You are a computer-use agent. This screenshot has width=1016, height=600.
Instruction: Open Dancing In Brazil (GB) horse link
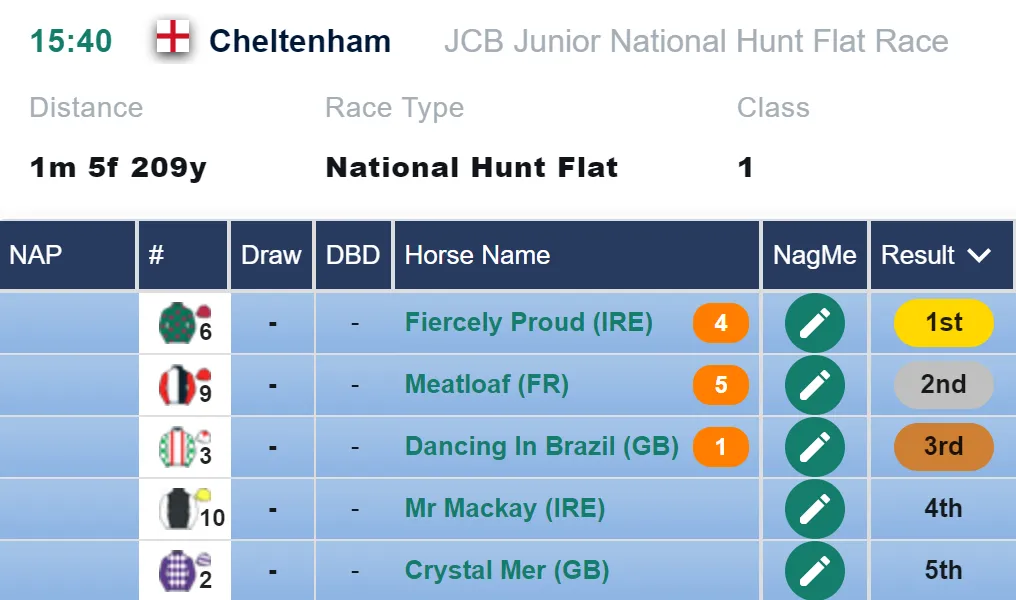(x=542, y=446)
